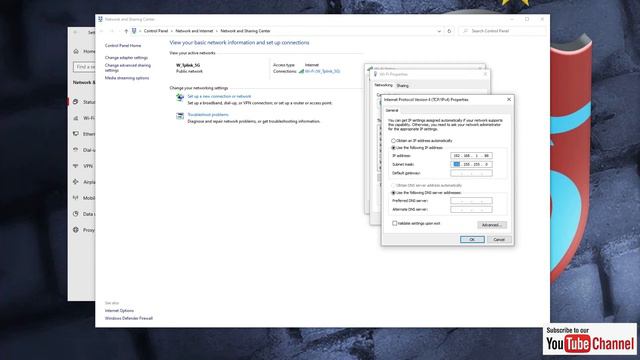Screen dimensions: 640x360
Task: Select the General tab in IPv4 Properties
Action: click(x=392, y=111)
